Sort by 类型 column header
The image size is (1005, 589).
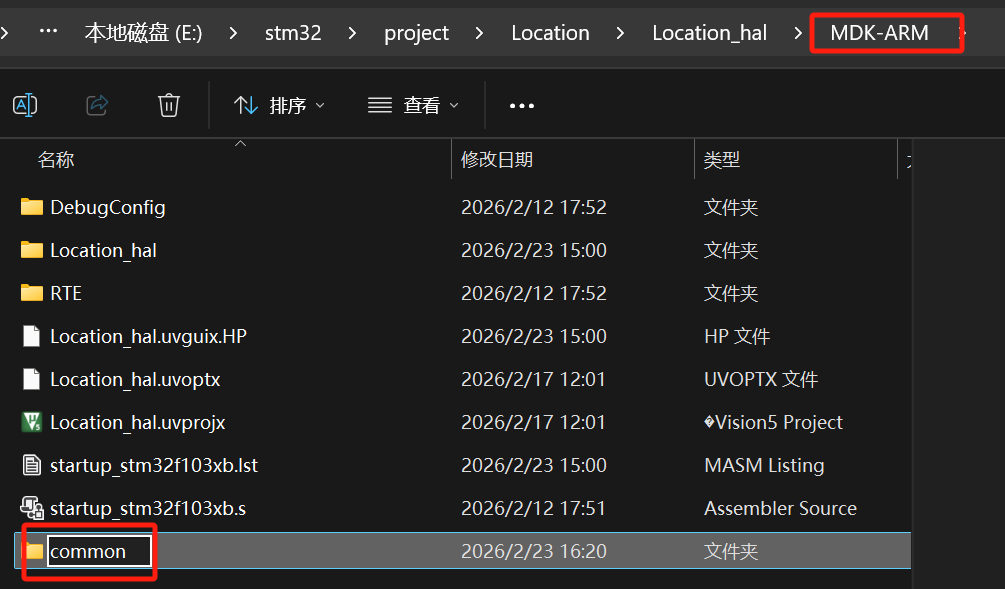tap(722, 160)
